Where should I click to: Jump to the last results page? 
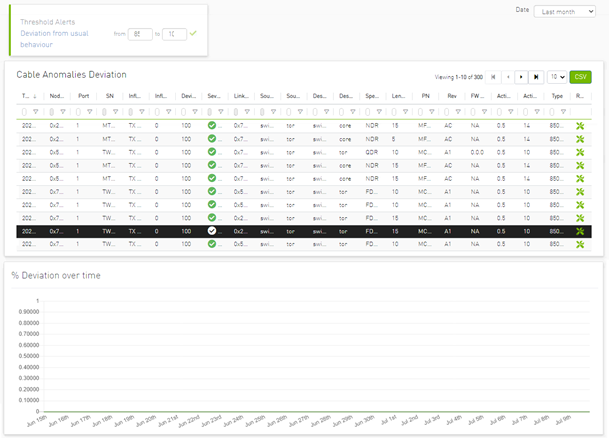[x=537, y=76]
